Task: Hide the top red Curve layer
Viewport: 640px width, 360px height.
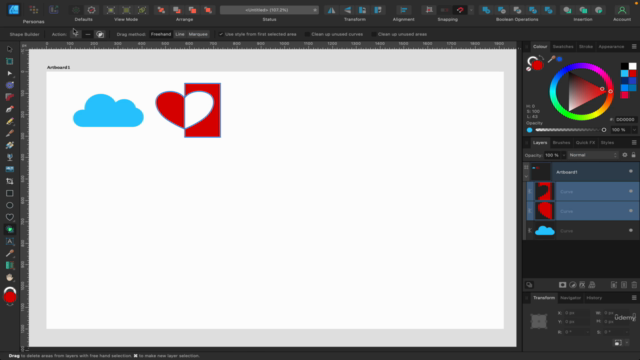Action: pos(631,191)
